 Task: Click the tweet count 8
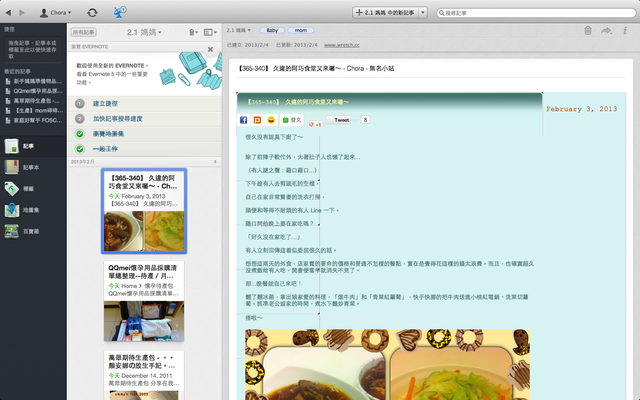pyautogui.click(x=365, y=120)
